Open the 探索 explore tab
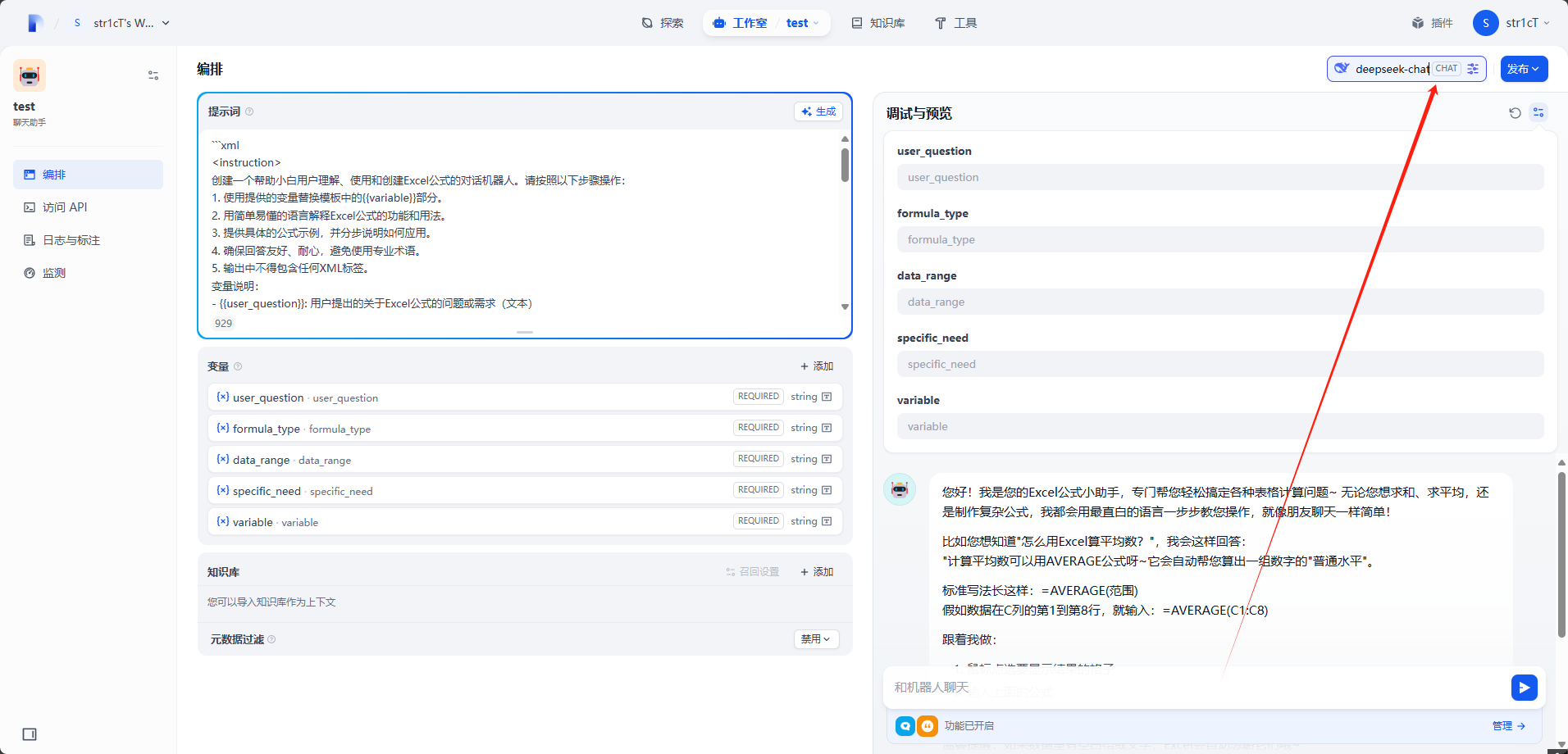Viewport: 1568px width, 754px height. point(663,23)
